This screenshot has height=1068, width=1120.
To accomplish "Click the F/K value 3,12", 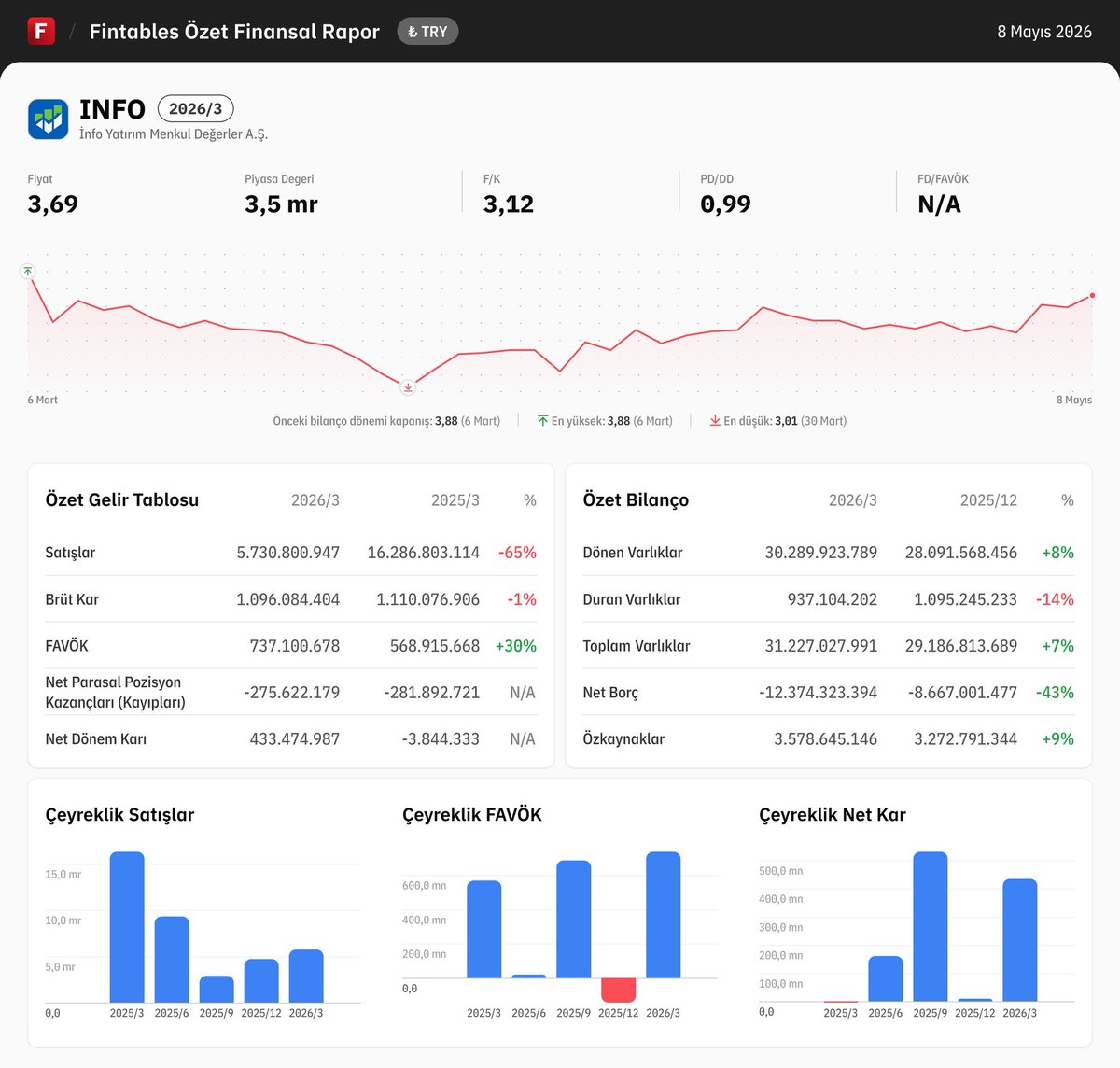I will [x=509, y=204].
